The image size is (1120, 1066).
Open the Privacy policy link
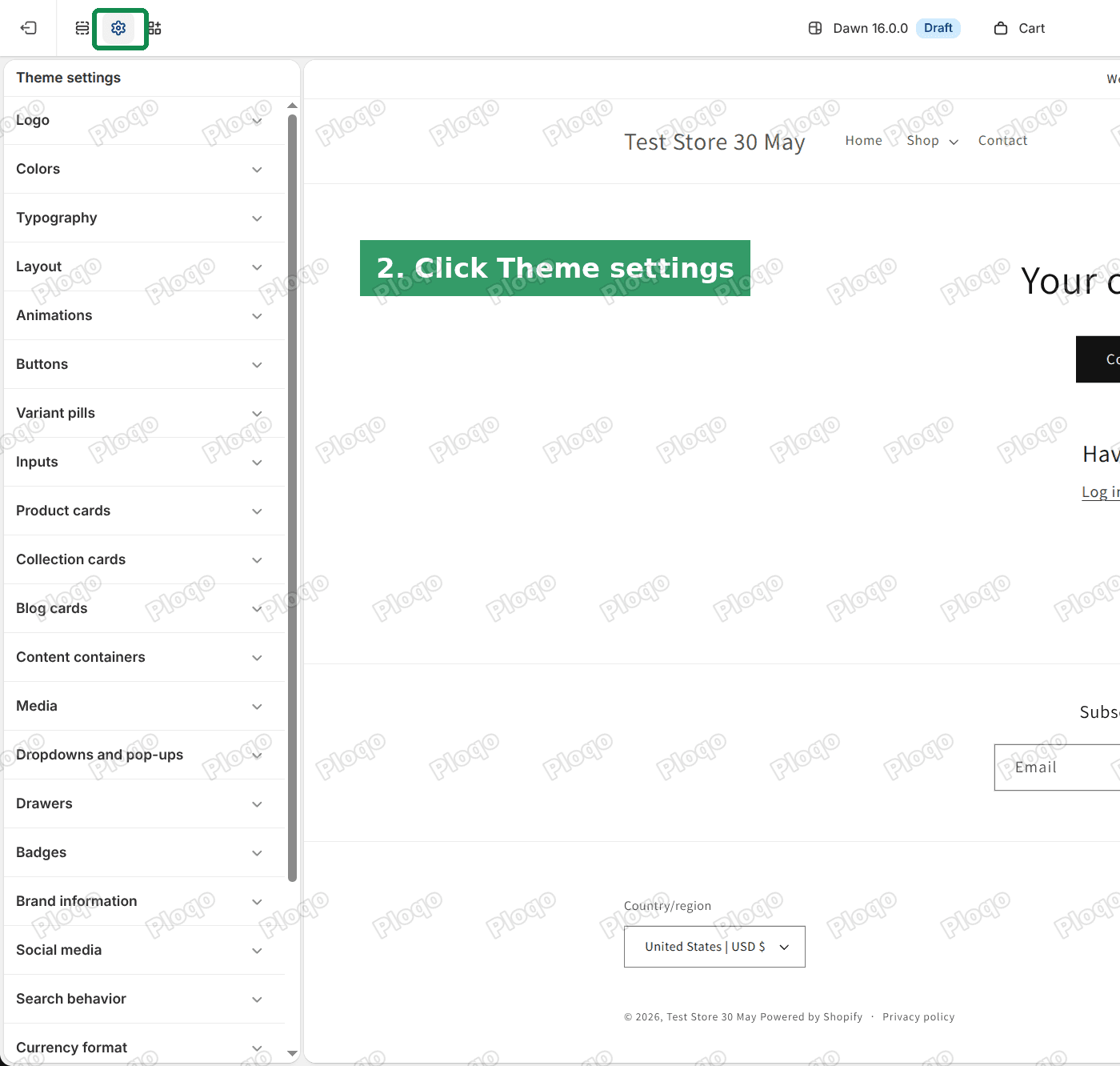[918, 1017]
